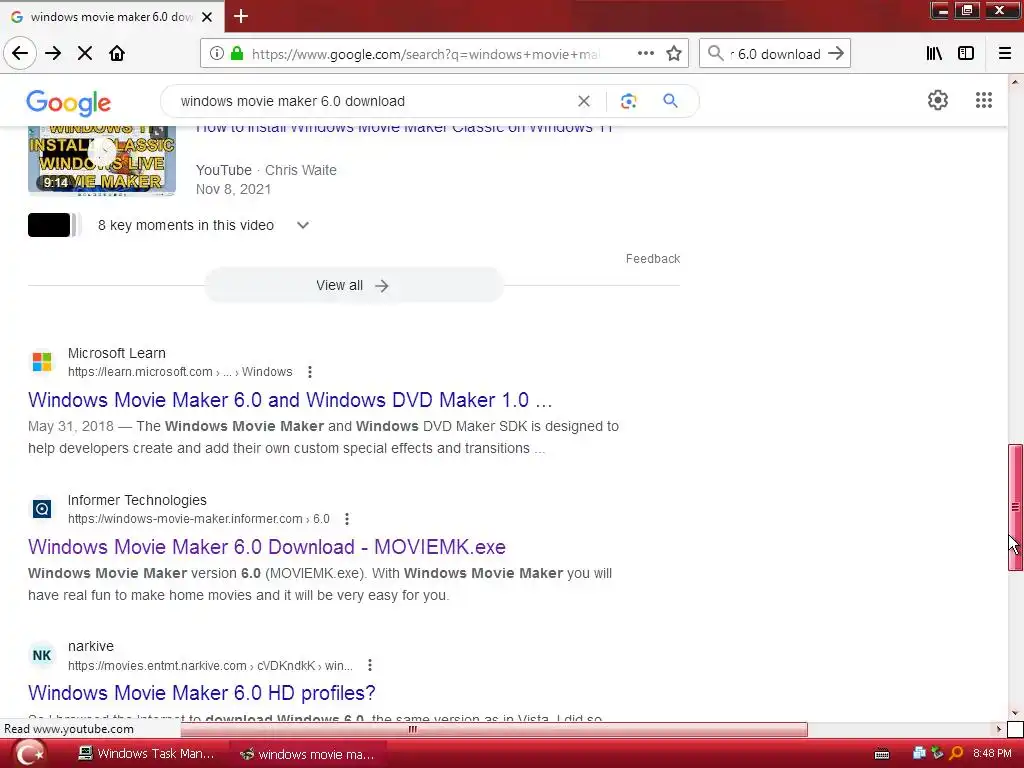Show site information icon in address bar
Viewport: 1024px width, 768px height.
coord(217,54)
